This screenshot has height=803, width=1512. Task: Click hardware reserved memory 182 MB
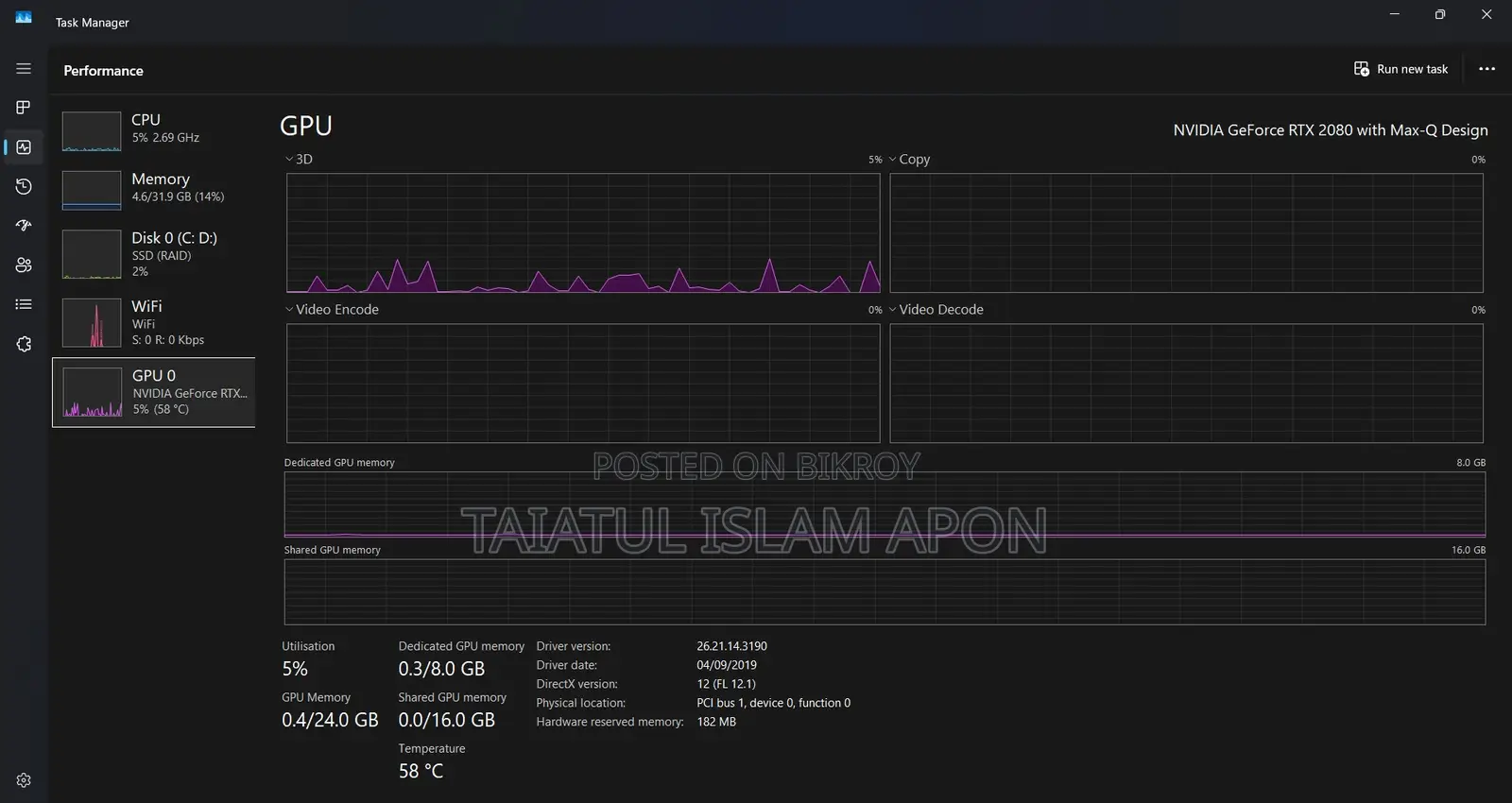(x=716, y=722)
